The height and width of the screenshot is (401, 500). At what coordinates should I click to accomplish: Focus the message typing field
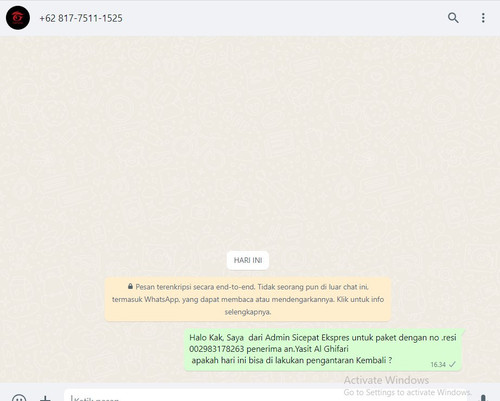tap(267, 396)
